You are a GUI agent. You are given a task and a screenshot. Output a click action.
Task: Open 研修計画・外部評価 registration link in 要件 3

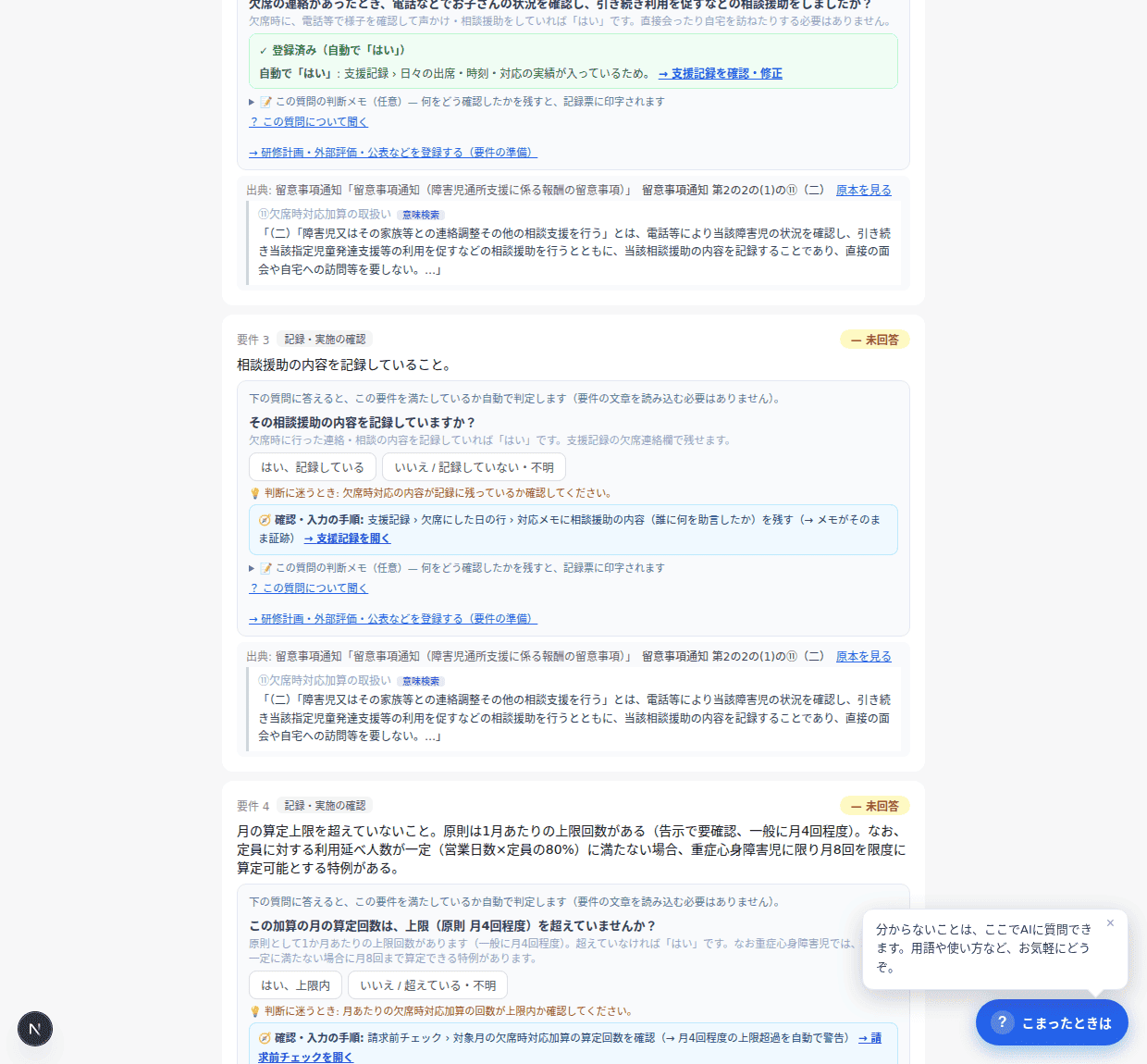coord(393,619)
